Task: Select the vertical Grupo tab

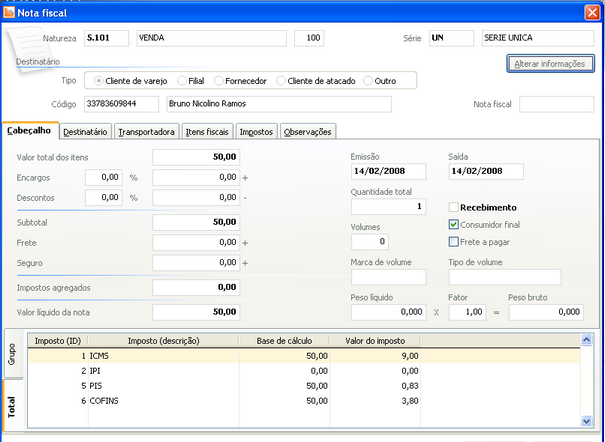Action: (13, 354)
